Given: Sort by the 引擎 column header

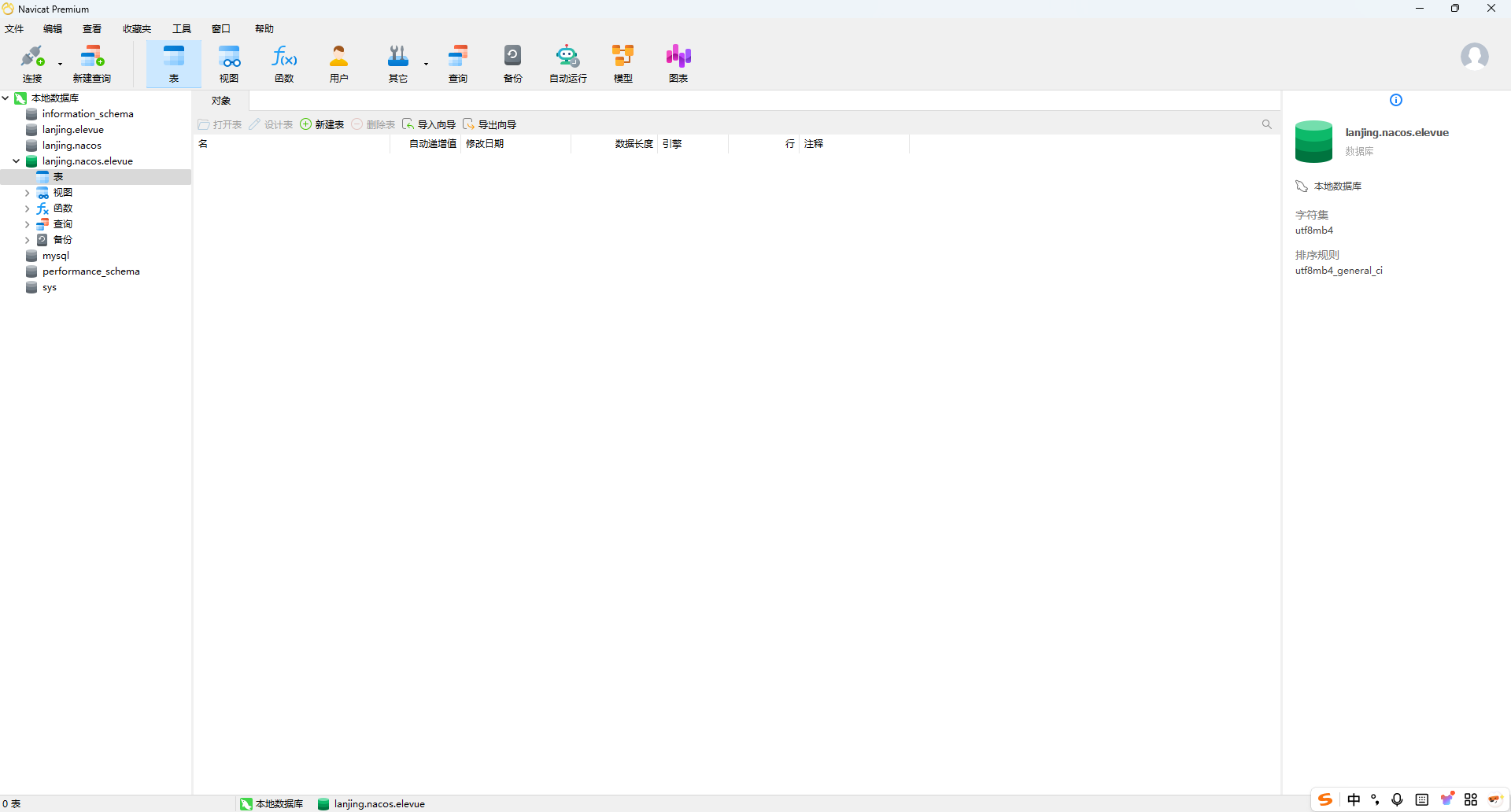Looking at the screenshot, I should click(693, 144).
